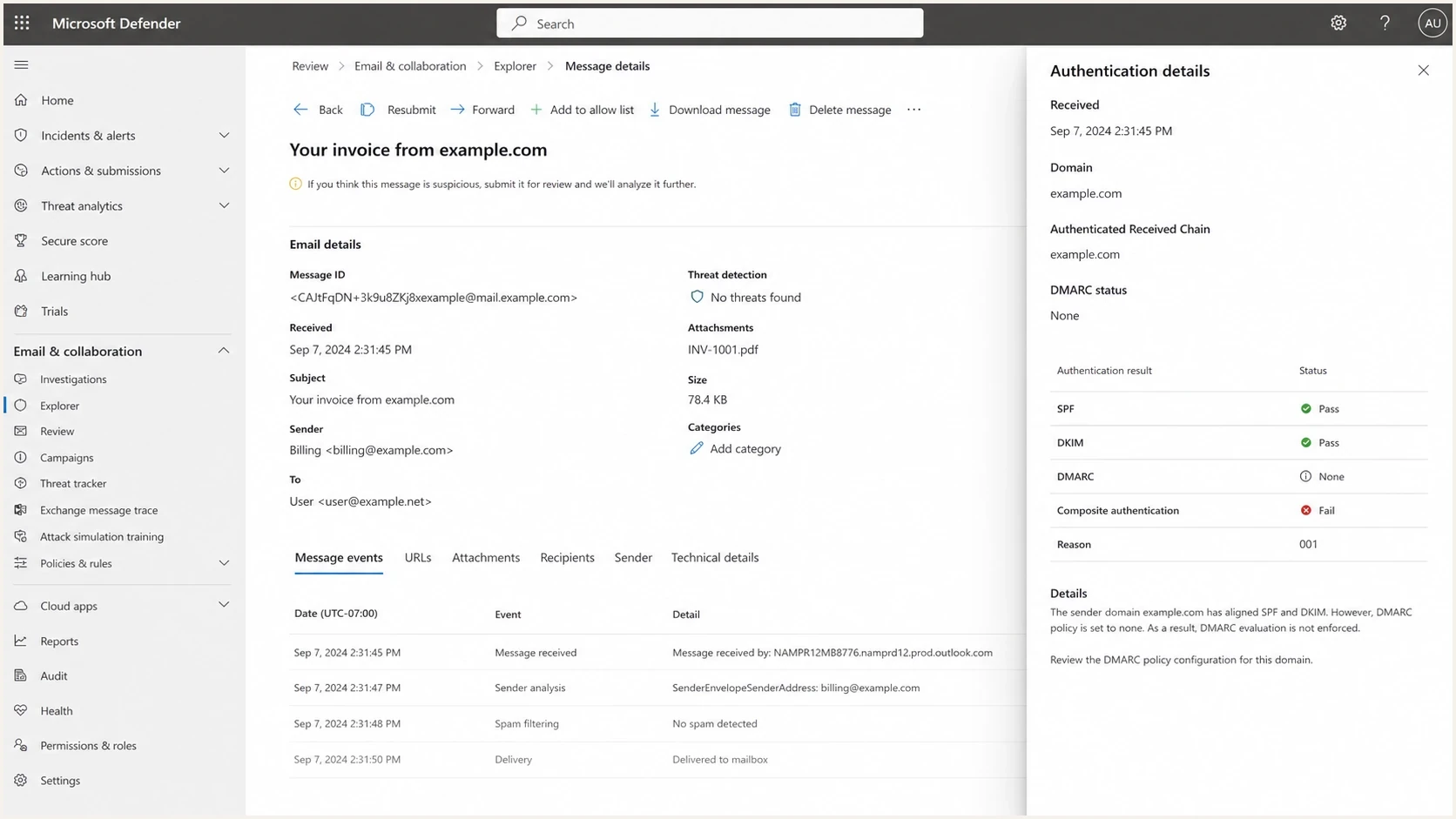Screen dimensions: 1456x819
Task: Click the Incidents & alerts shield icon
Action: coord(21,135)
